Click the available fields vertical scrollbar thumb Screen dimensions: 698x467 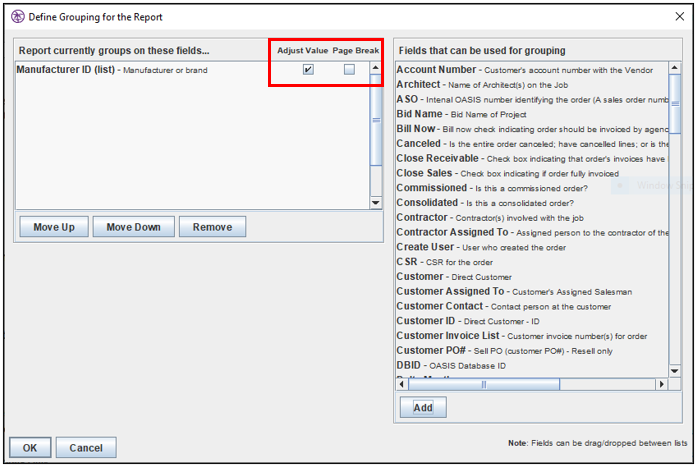675,104
